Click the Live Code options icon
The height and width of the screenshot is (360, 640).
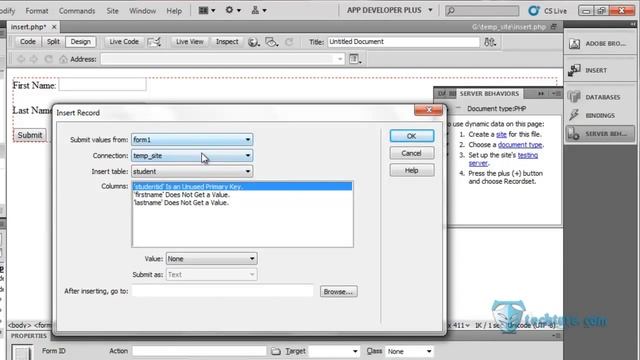(154, 42)
